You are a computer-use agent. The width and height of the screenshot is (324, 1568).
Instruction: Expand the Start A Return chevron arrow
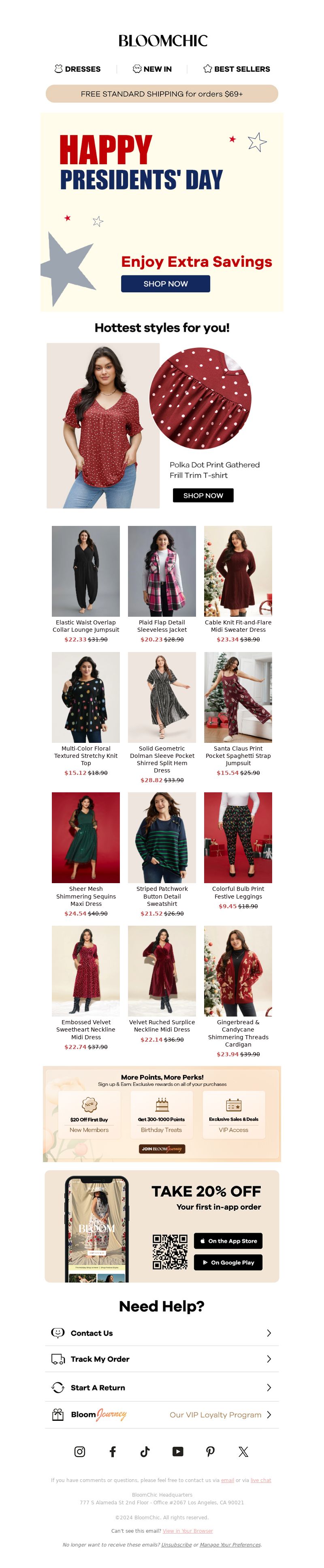pos(269,1387)
